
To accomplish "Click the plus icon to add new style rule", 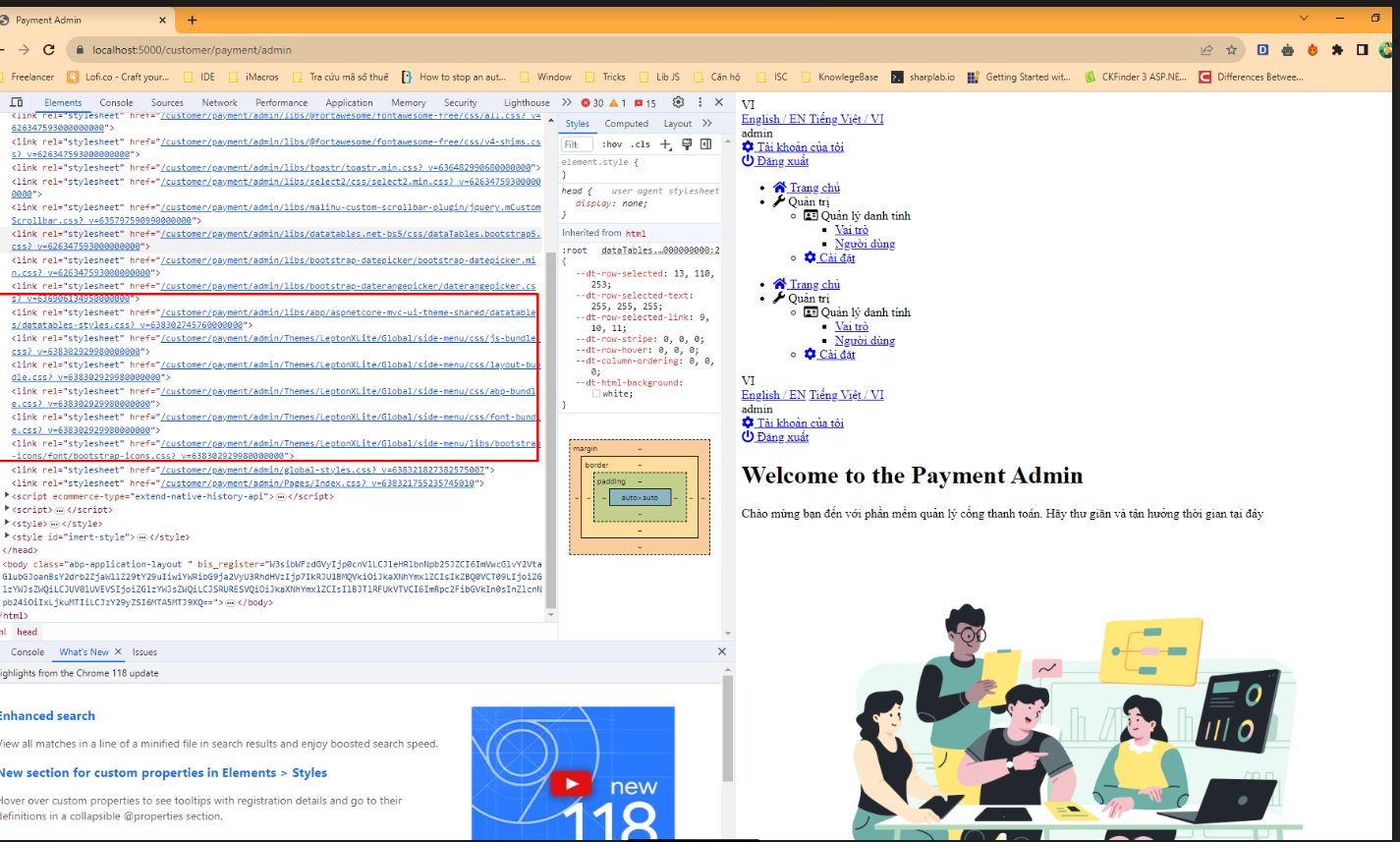I will 666,144.
